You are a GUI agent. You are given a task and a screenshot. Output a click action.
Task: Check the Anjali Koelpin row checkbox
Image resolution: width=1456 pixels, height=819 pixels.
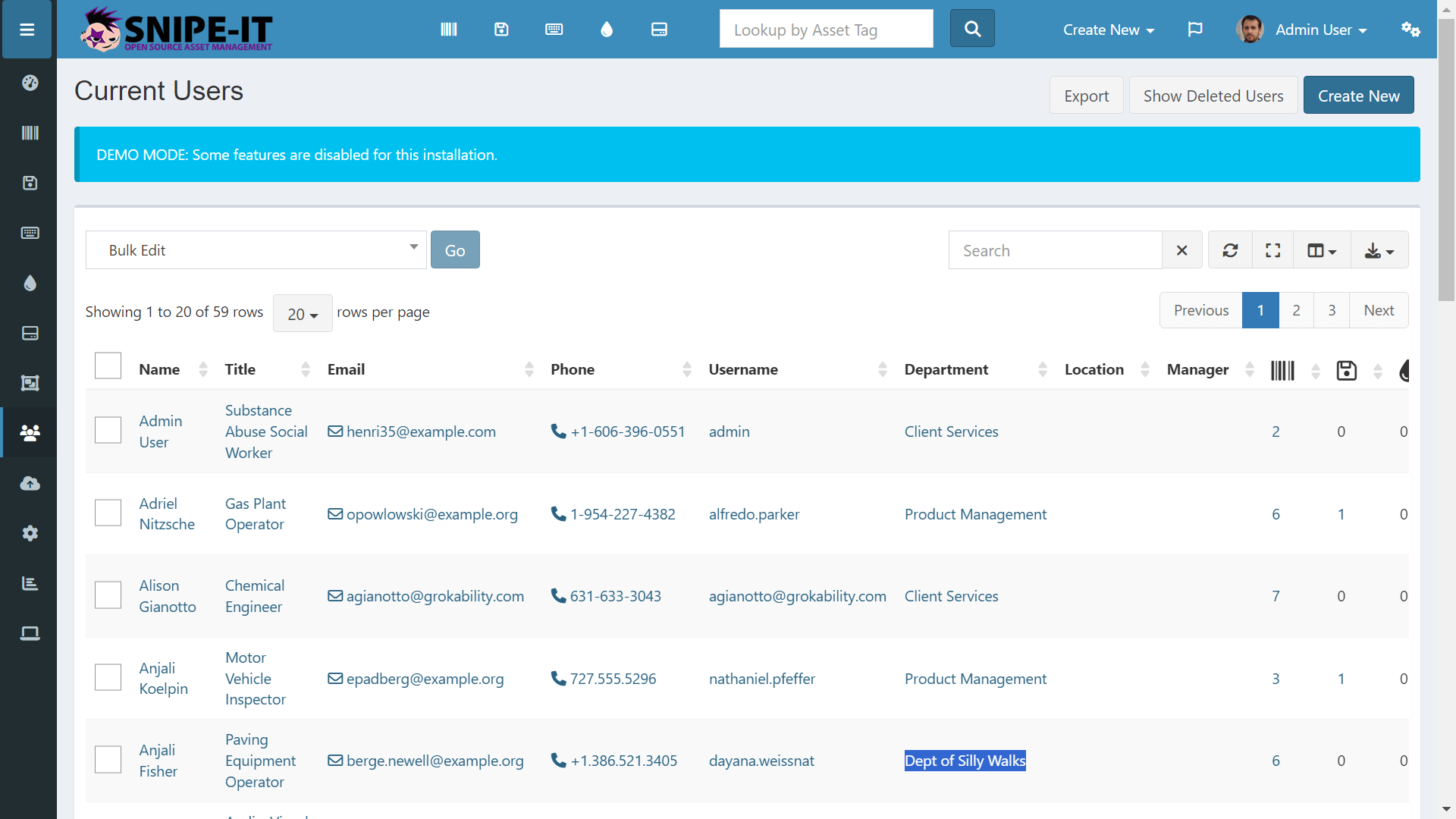[x=108, y=677]
